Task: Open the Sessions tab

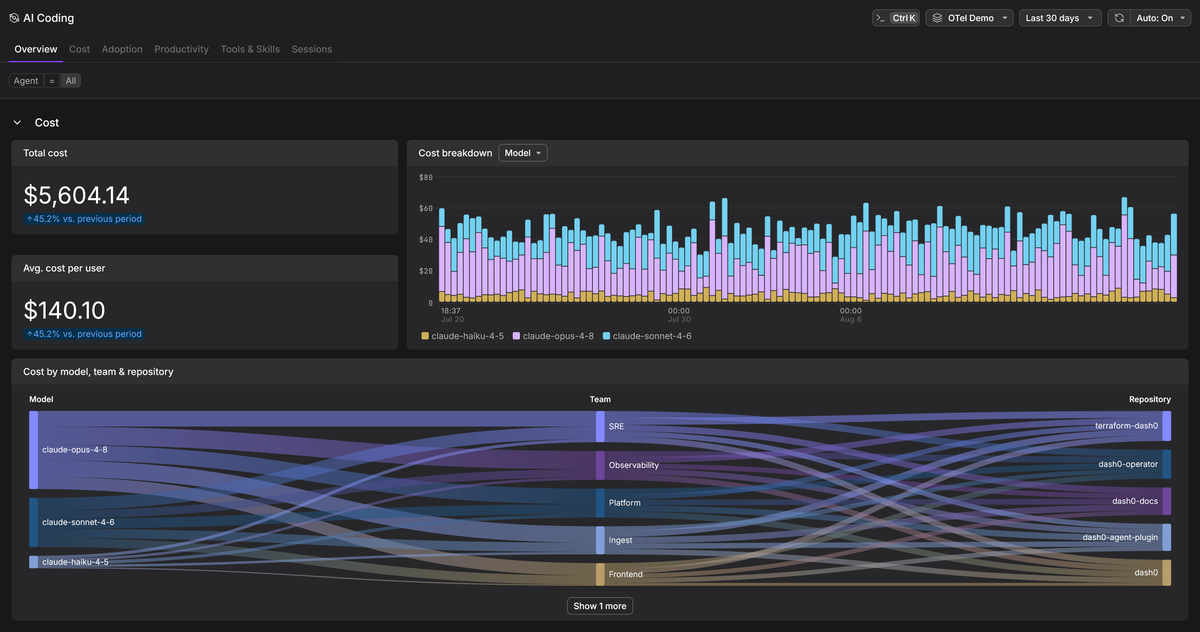Action: [312, 49]
